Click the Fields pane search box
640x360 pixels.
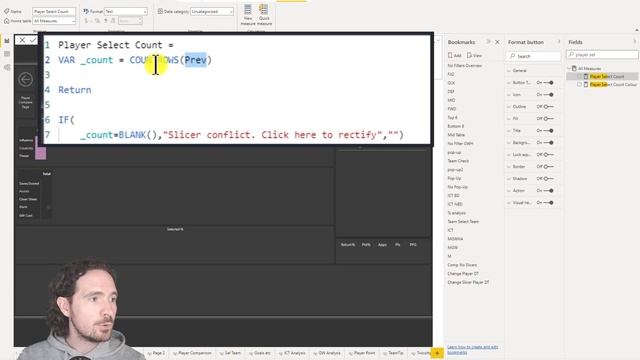[x=602, y=54]
